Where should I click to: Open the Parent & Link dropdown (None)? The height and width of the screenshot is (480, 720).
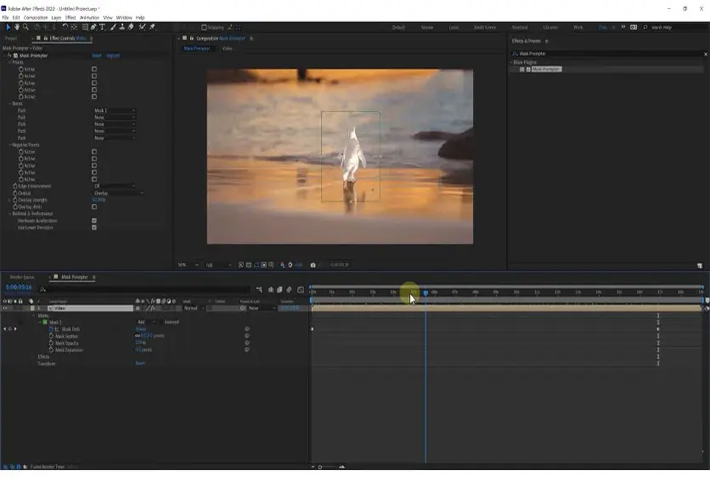(x=262, y=308)
